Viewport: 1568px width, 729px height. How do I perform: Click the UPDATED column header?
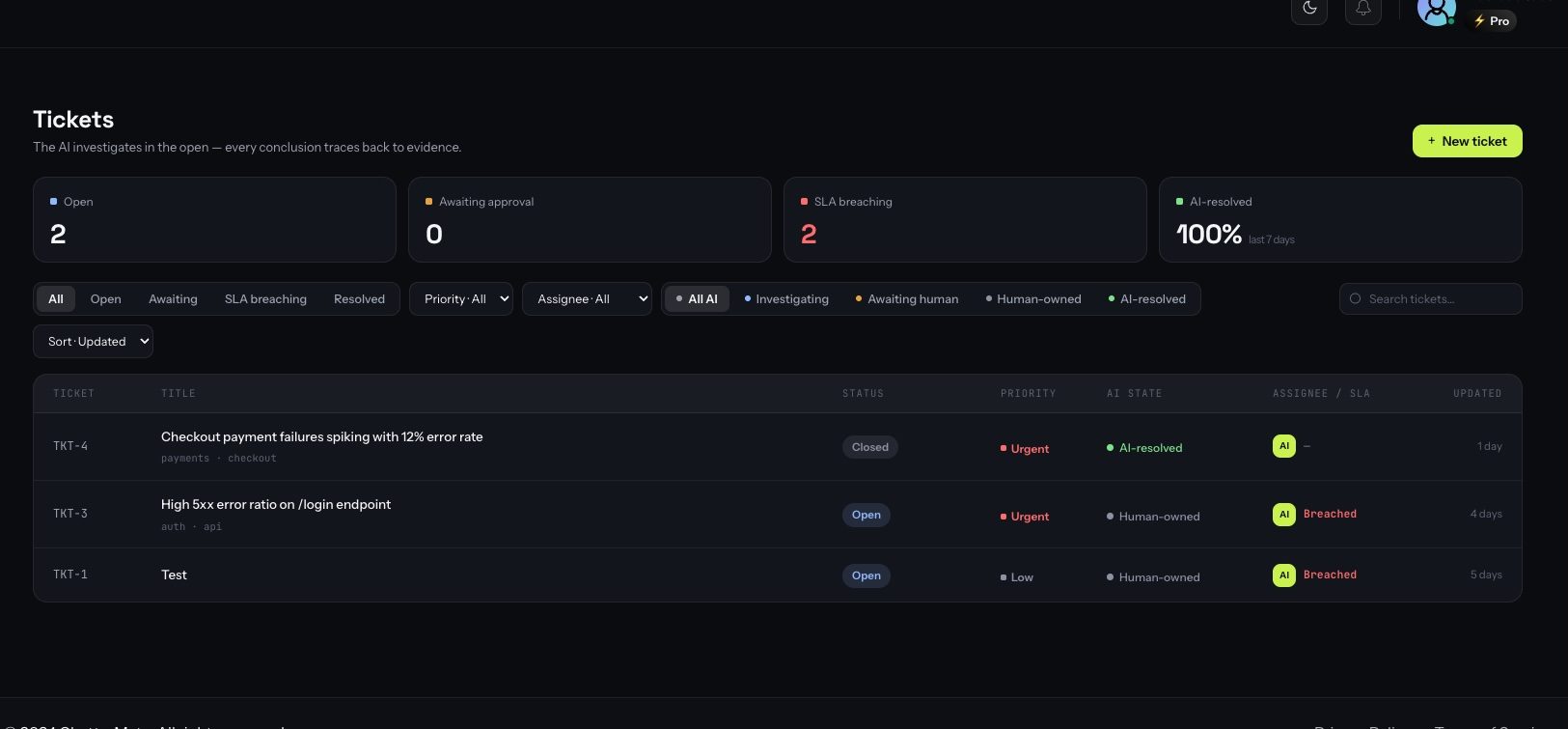point(1477,394)
